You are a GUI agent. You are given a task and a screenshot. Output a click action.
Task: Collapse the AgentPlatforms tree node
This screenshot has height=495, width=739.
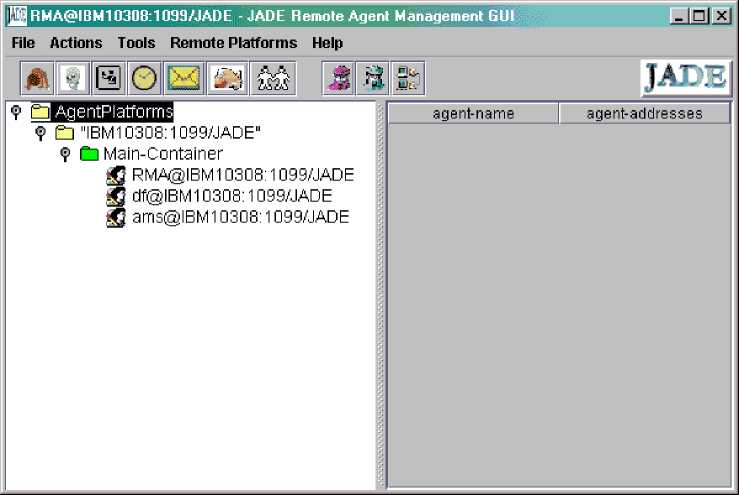(16, 112)
